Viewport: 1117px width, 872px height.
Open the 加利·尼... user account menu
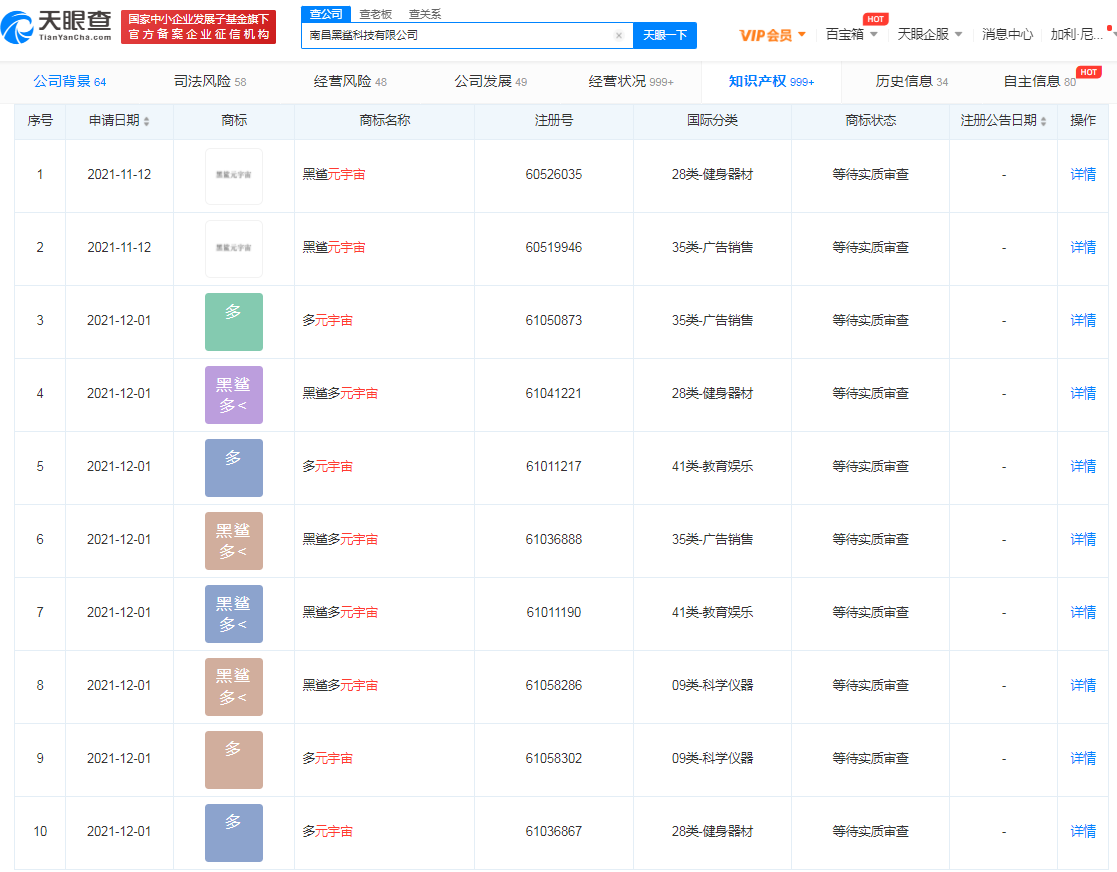point(1076,34)
